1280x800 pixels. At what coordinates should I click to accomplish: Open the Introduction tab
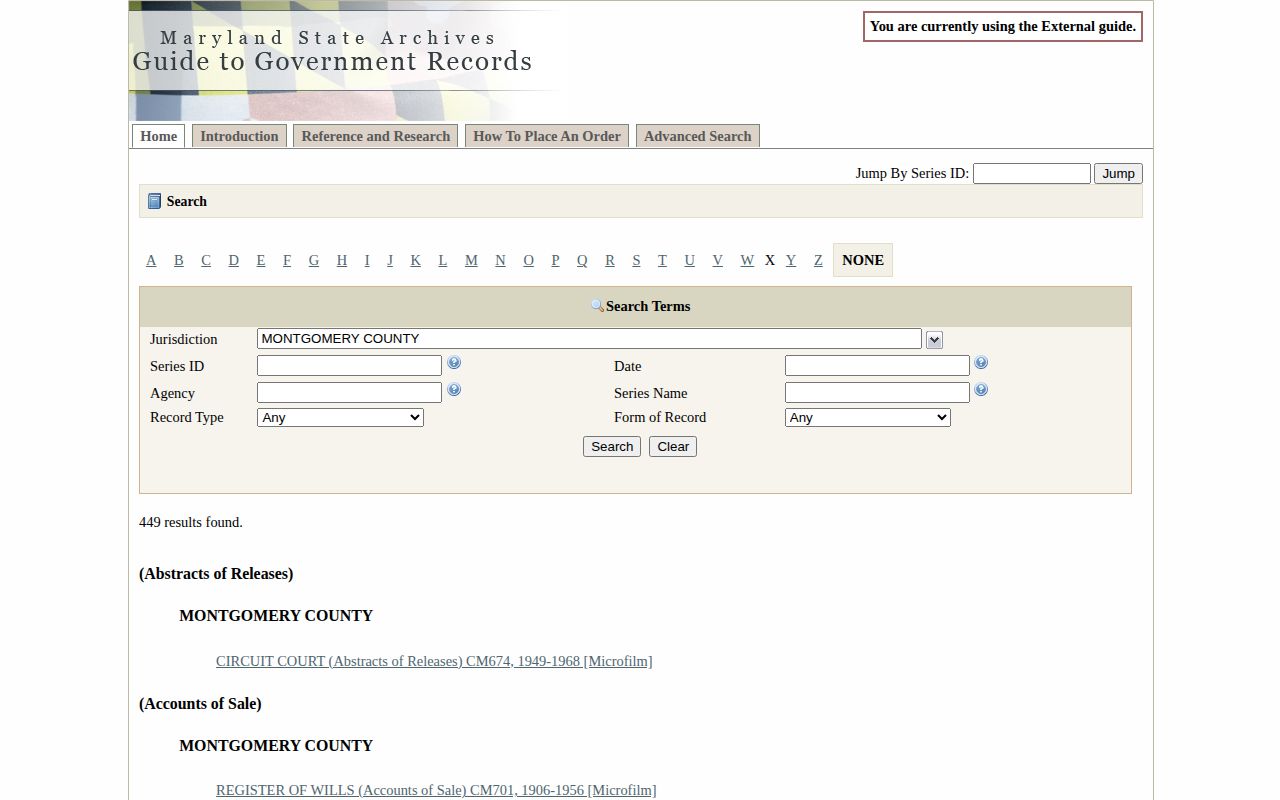[x=239, y=136]
